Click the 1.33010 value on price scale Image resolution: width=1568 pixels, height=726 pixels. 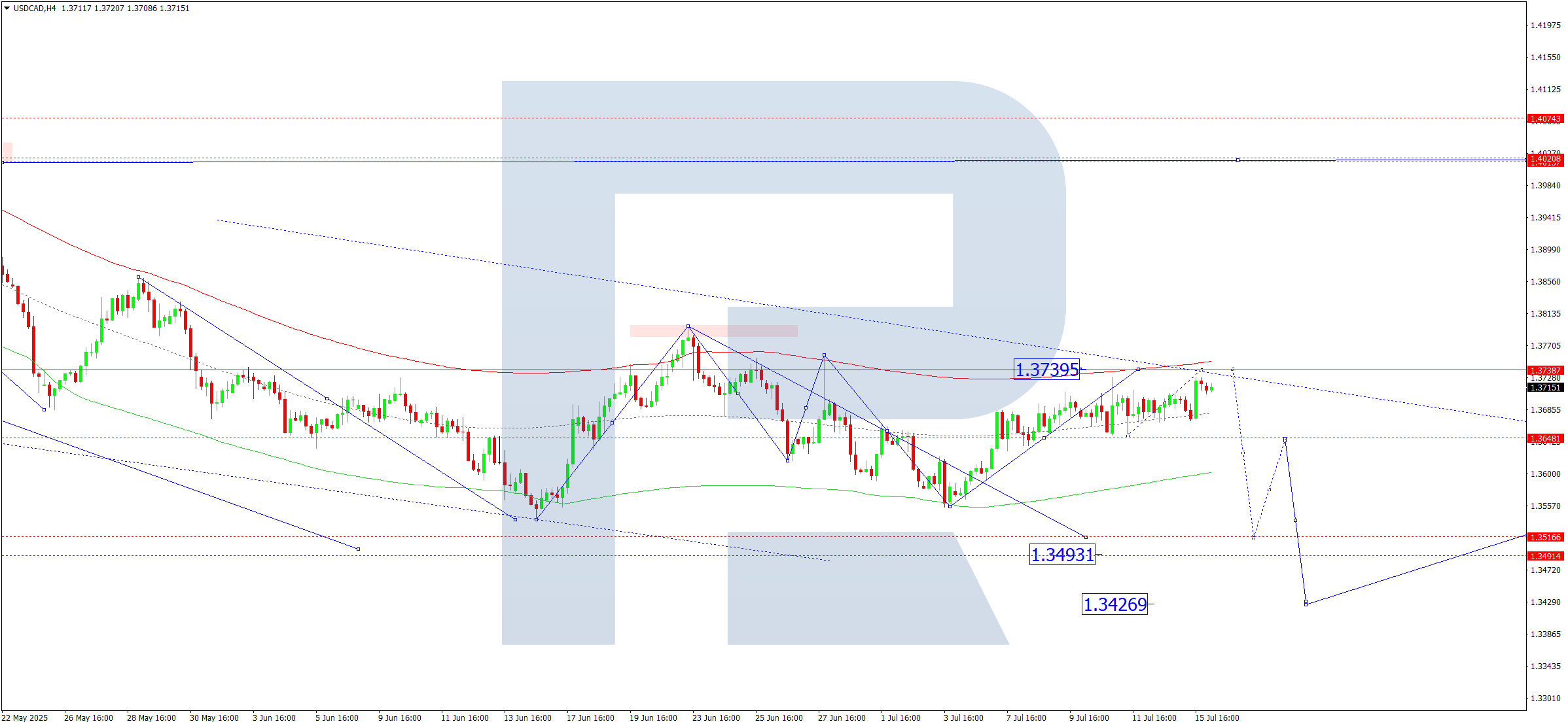click(x=1545, y=698)
